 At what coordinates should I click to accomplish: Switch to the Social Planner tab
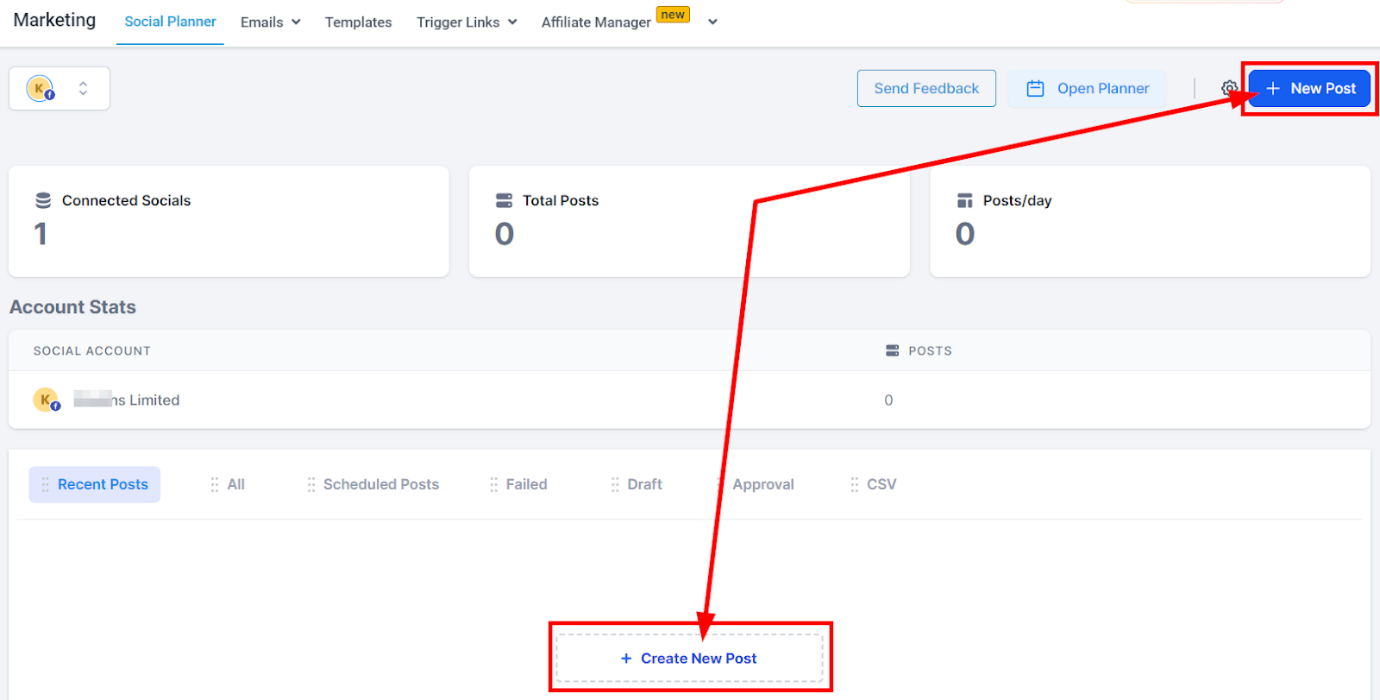(x=170, y=21)
